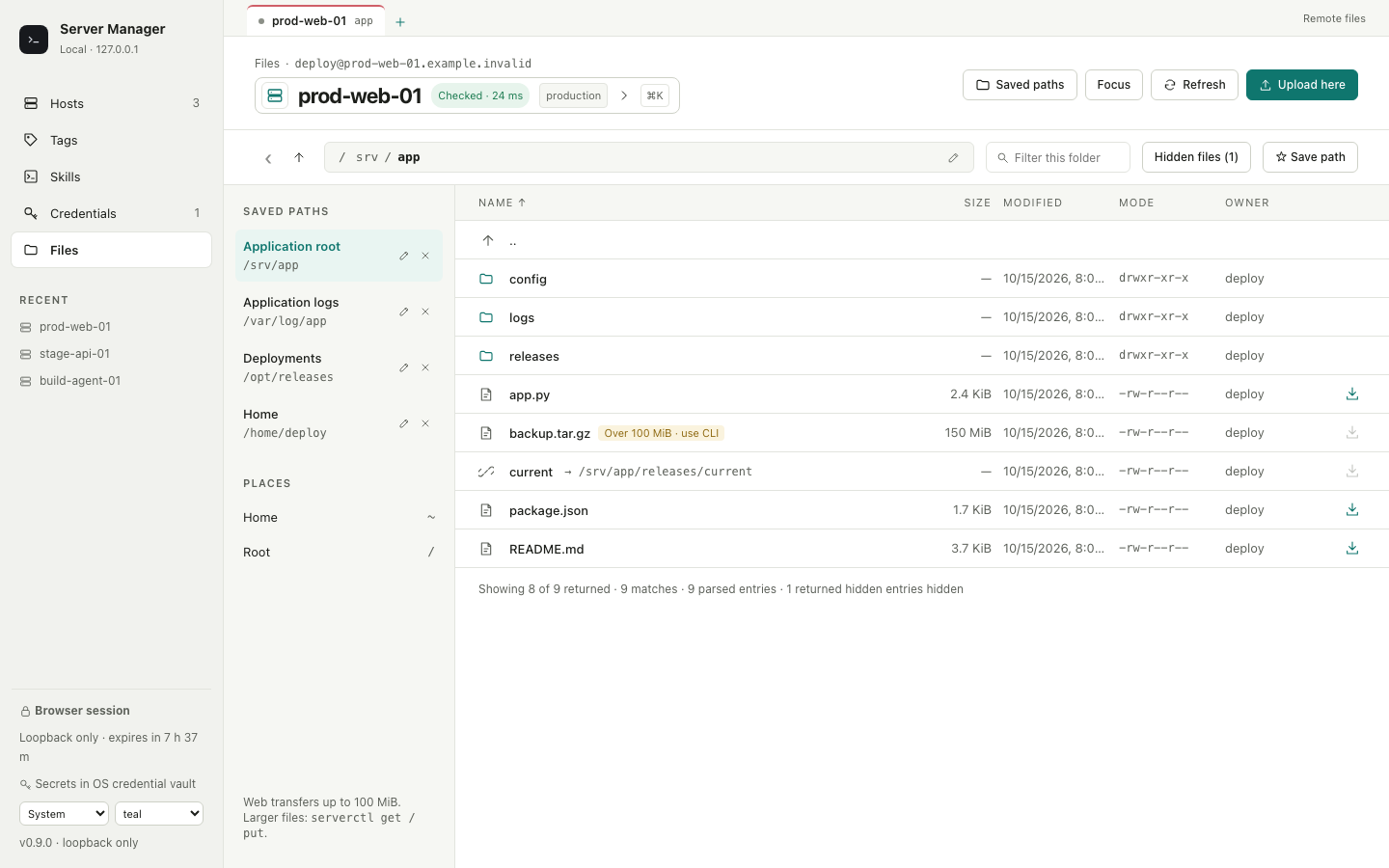Download the app.py file
The width and height of the screenshot is (1389, 868).
pos(1352,394)
